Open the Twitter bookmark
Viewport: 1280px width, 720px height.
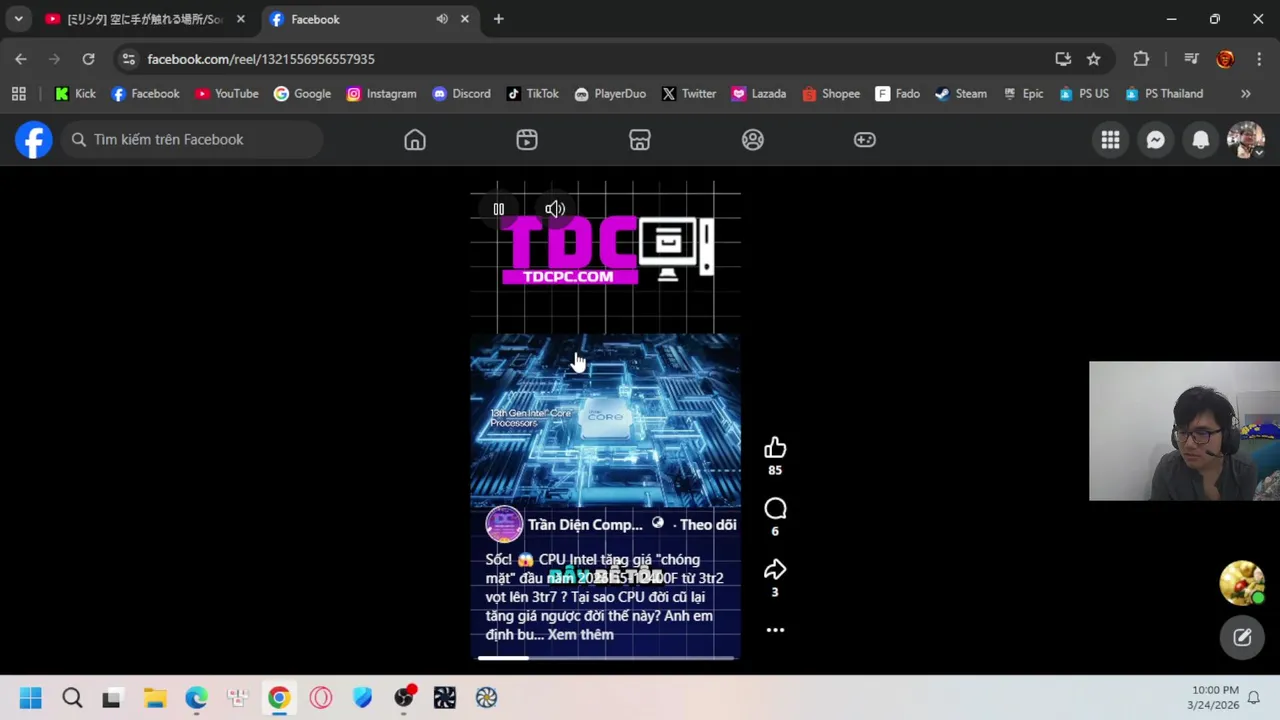689,94
